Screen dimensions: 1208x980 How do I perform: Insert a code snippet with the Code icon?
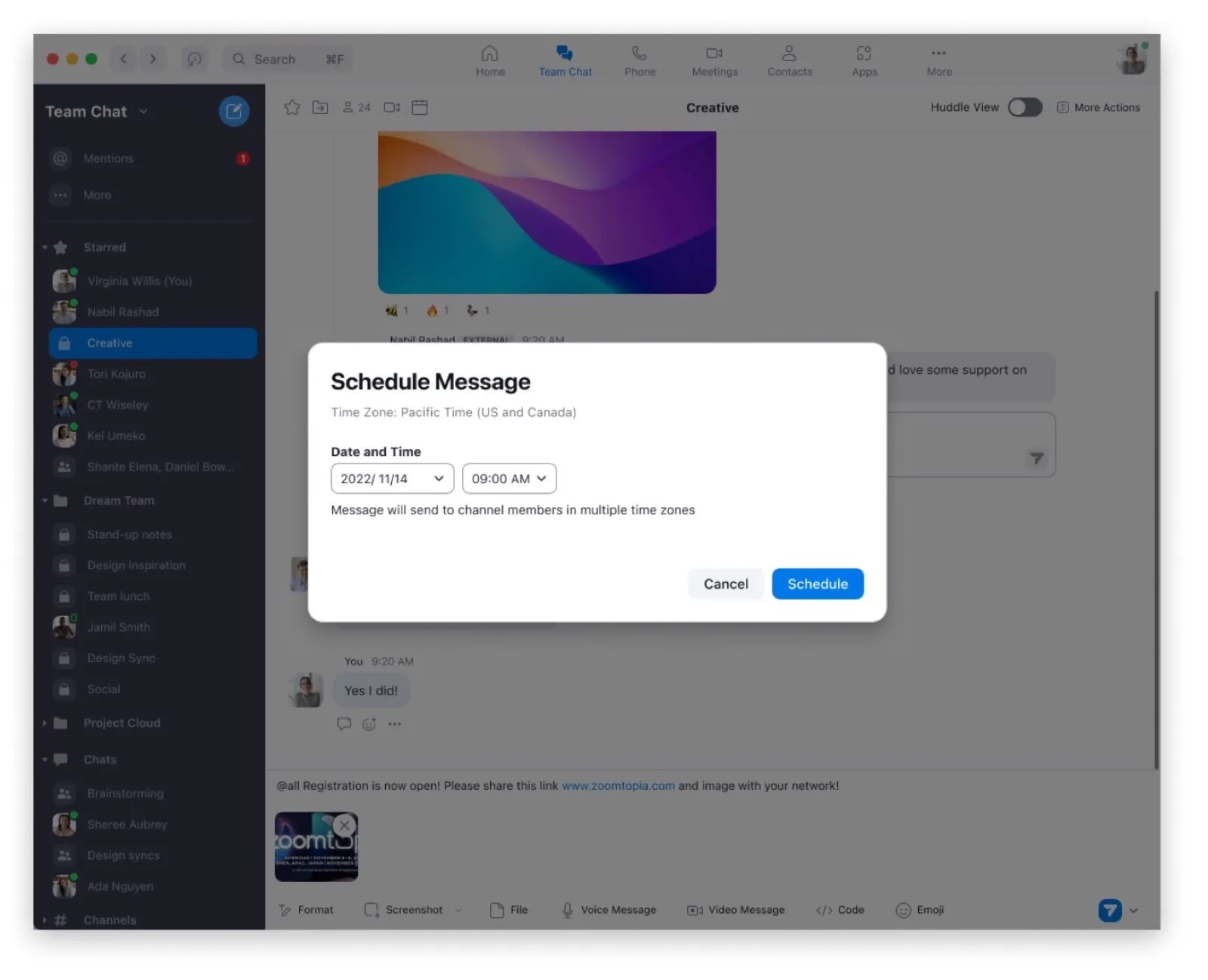[x=839, y=910]
